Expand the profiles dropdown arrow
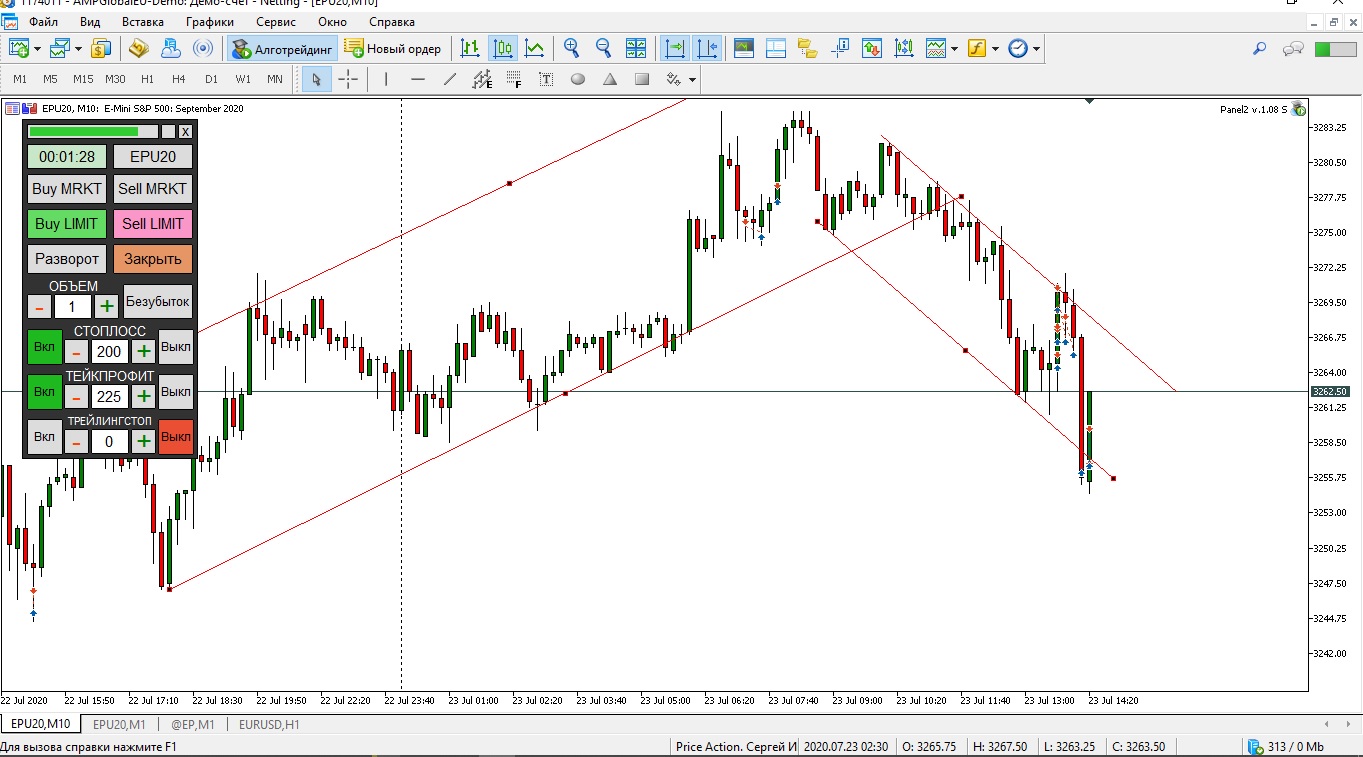Screen dimensions: 1363x757 pos(77,48)
